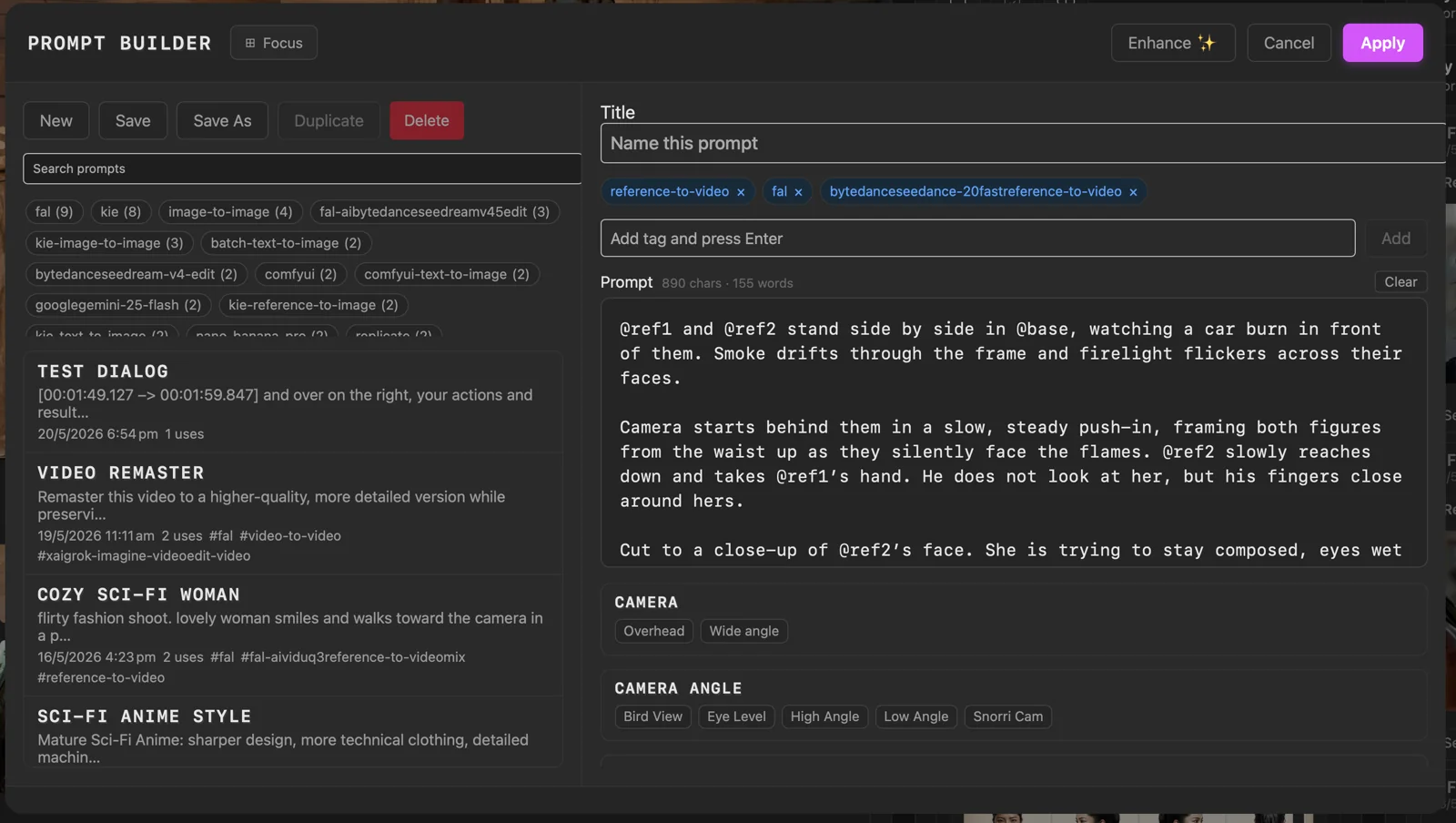Clear the prompt text
Screen dimensions: 1456x823
coord(1400,282)
